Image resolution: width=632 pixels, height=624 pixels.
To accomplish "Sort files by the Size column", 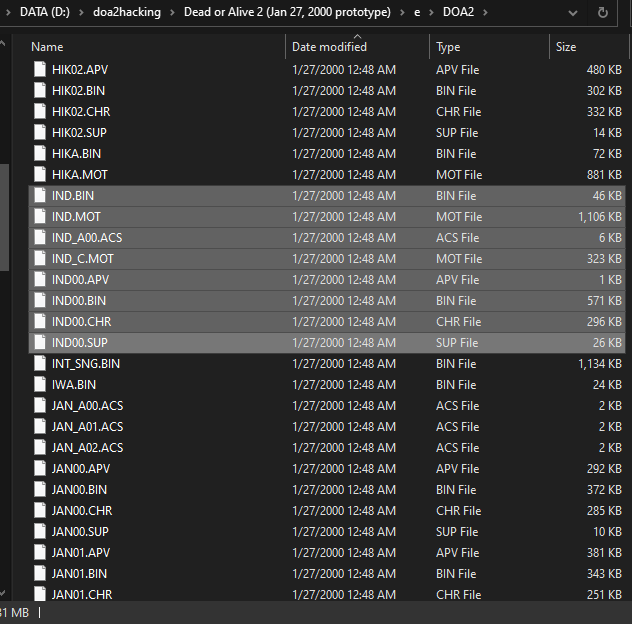I will click(x=566, y=47).
